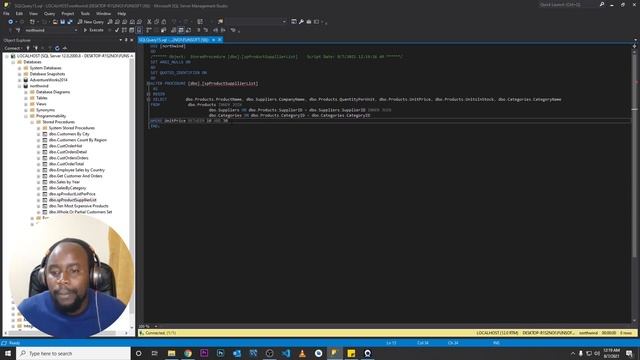Select System Stored Procedures folder

[x=71, y=128]
